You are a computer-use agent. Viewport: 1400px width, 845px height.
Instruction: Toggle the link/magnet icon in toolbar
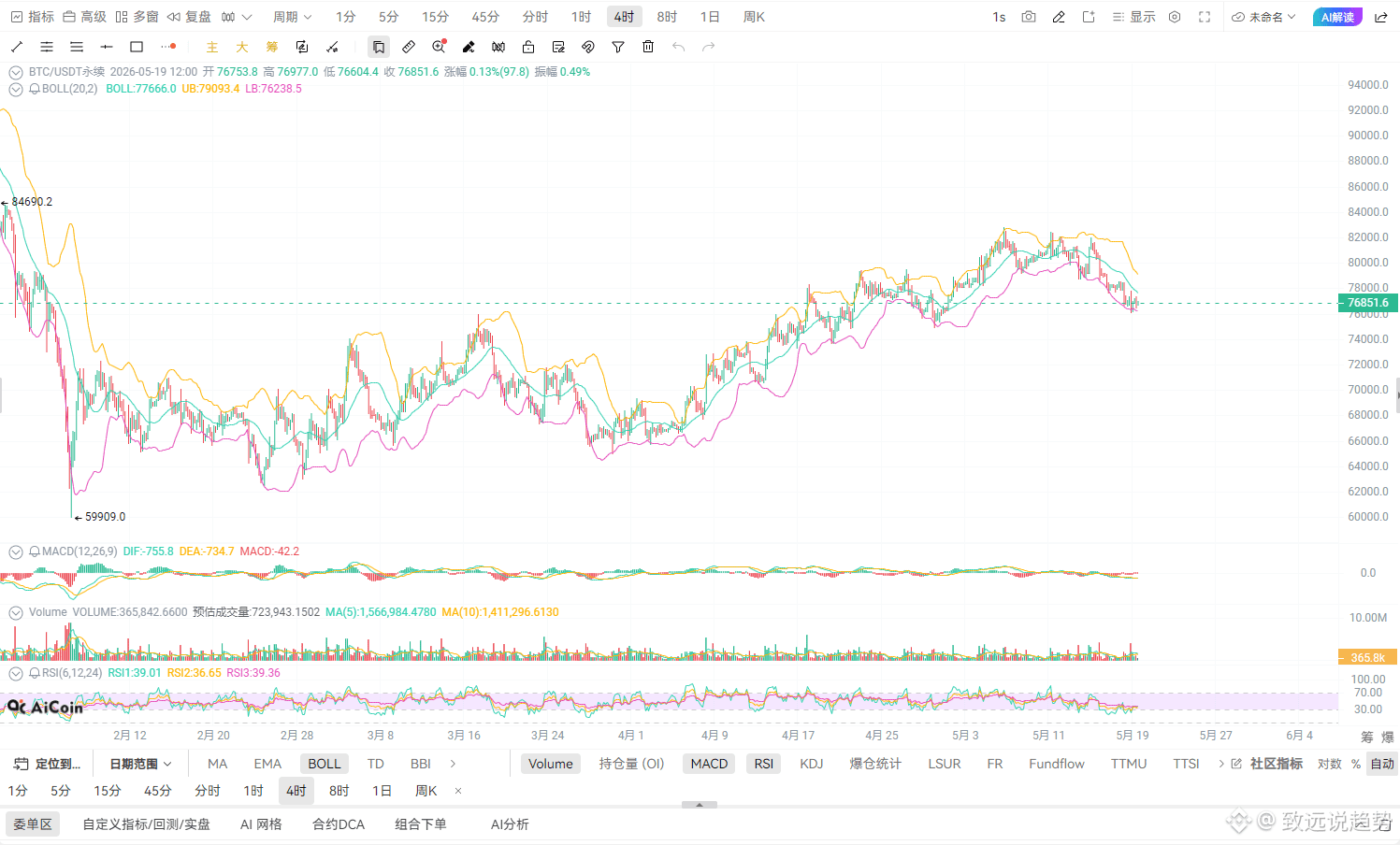tap(588, 47)
